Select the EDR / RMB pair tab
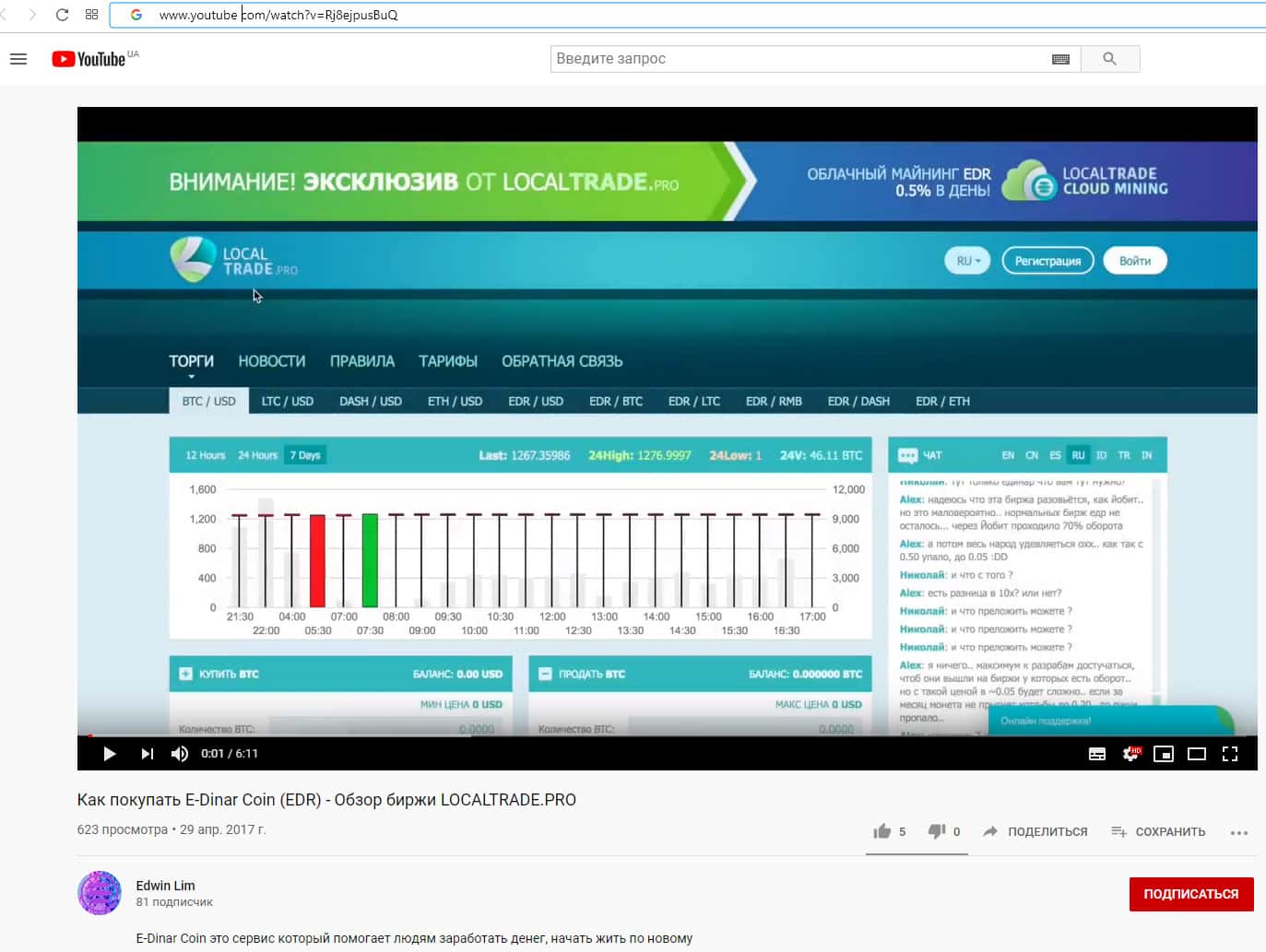This screenshot has height=952, width=1266. pyautogui.click(x=774, y=401)
